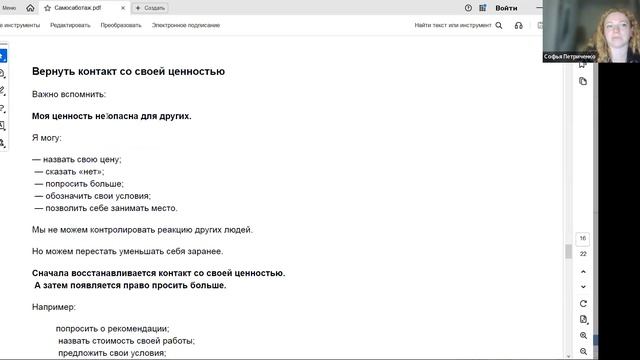Close the Самосаботаж.pdf tab
The height and width of the screenshot is (360, 640).
[123, 8]
